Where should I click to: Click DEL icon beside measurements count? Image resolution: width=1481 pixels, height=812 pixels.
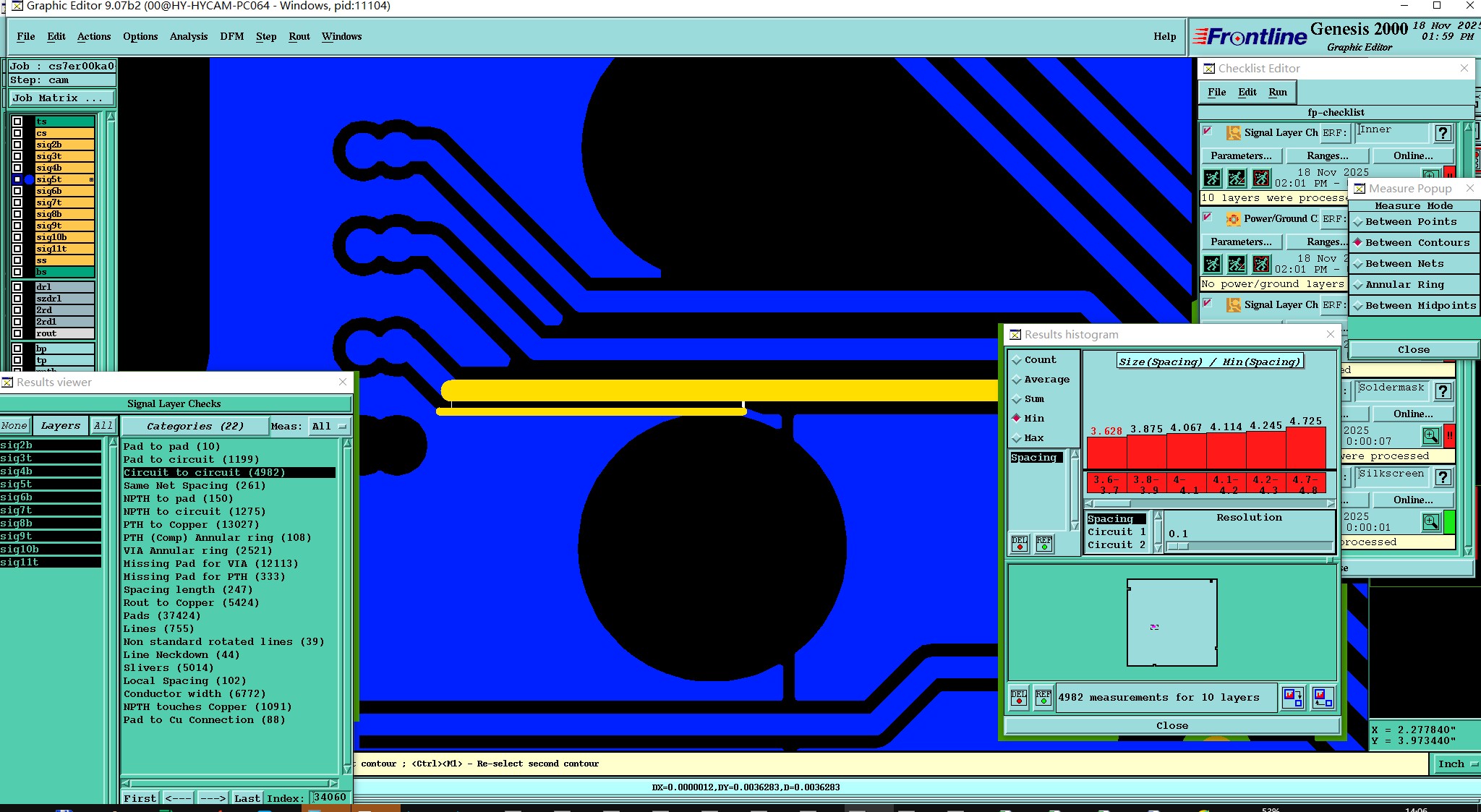coord(1019,698)
